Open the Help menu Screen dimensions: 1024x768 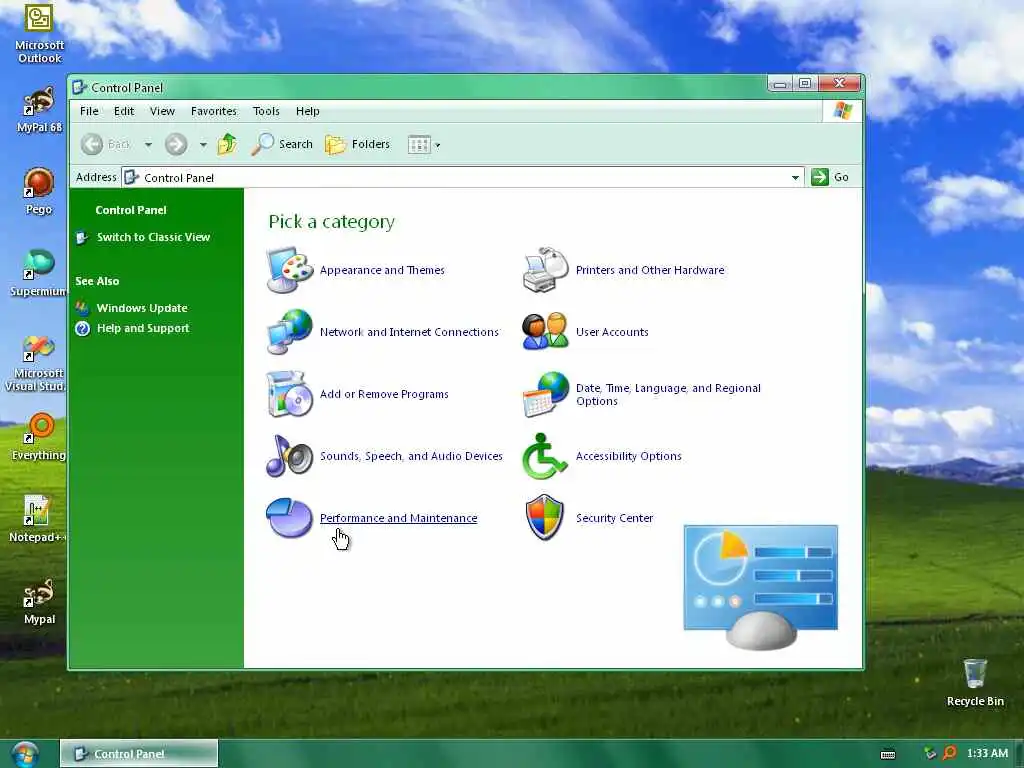click(308, 111)
